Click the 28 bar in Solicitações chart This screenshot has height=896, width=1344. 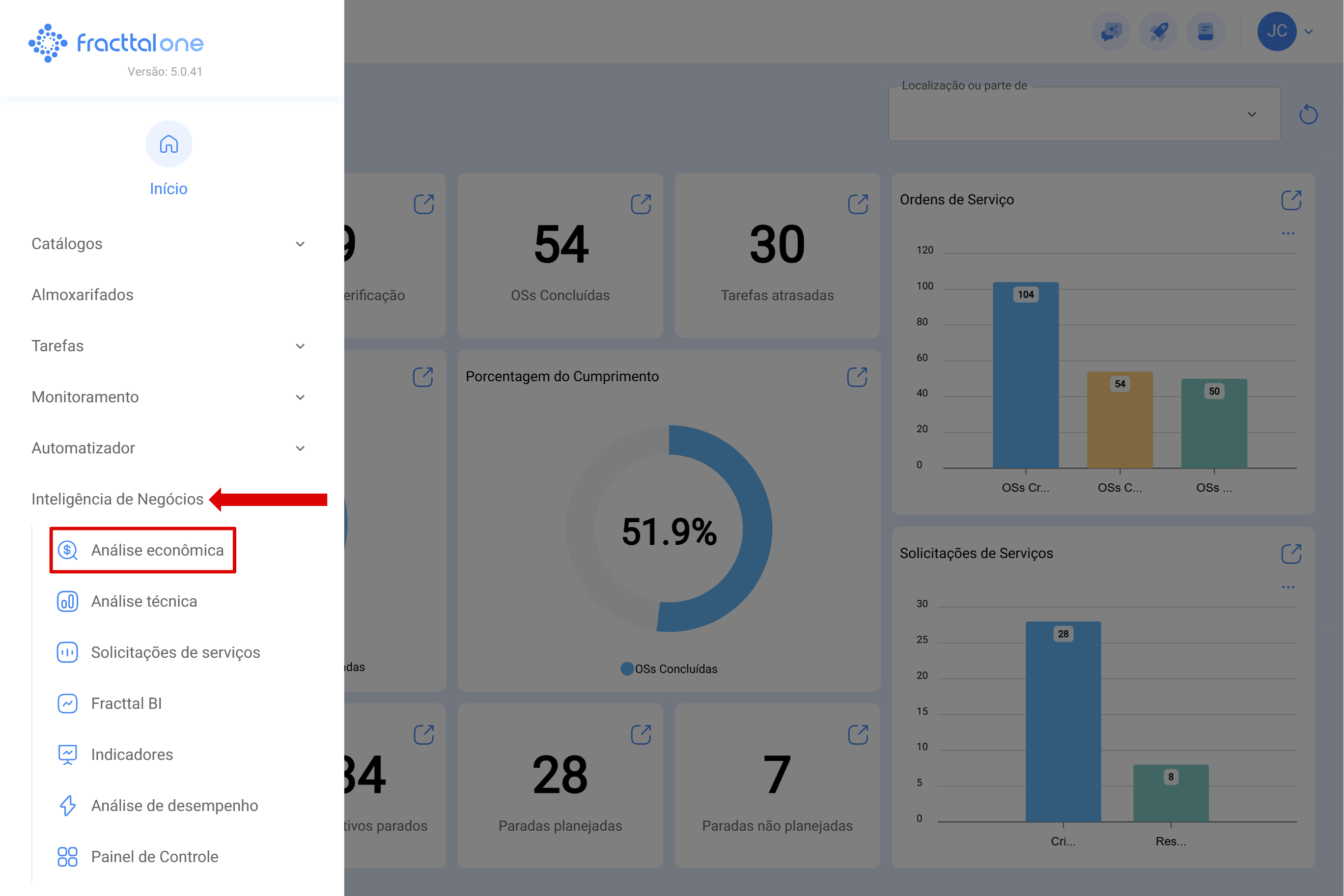pyautogui.click(x=1063, y=722)
